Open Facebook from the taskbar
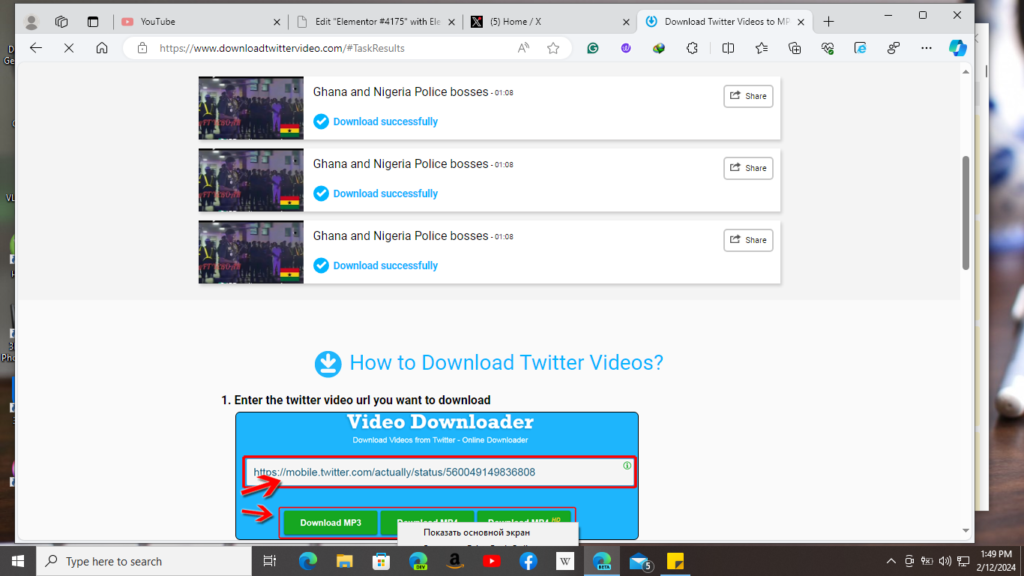The height and width of the screenshot is (576, 1024). [x=528, y=561]
